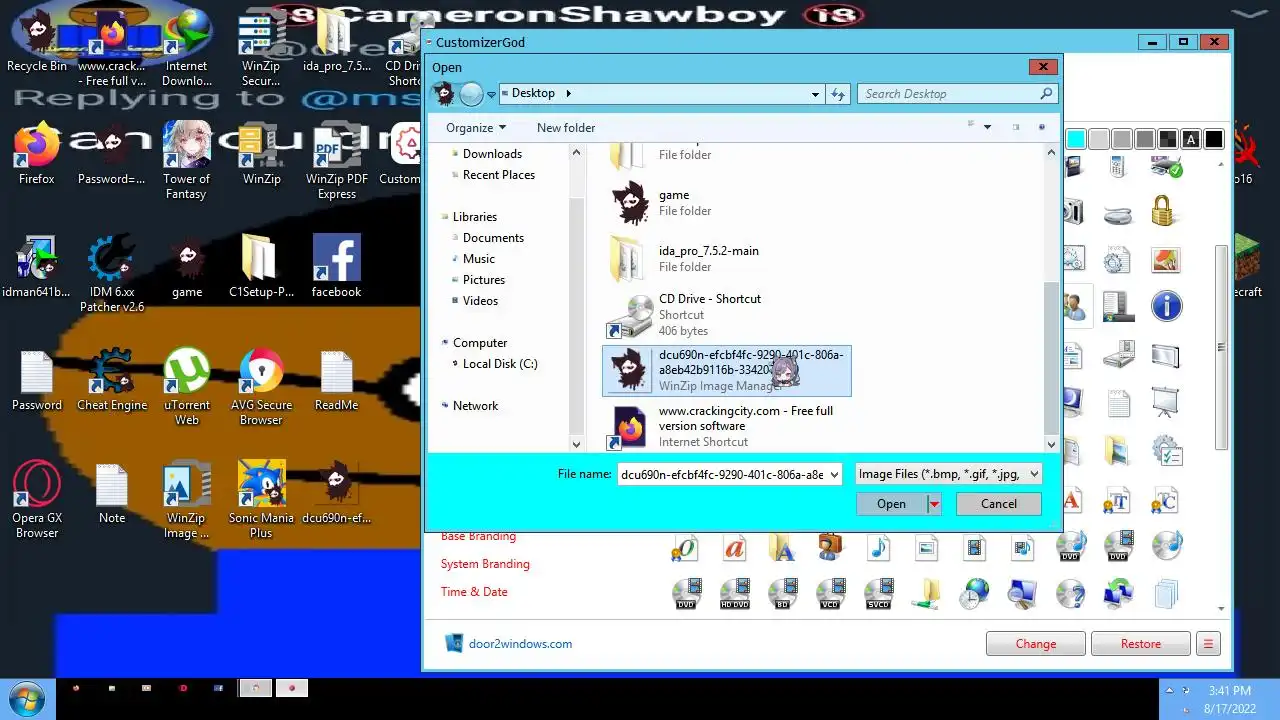1280x720 pixels.
Task: Cancel the Open dialog
Action: 998,504
